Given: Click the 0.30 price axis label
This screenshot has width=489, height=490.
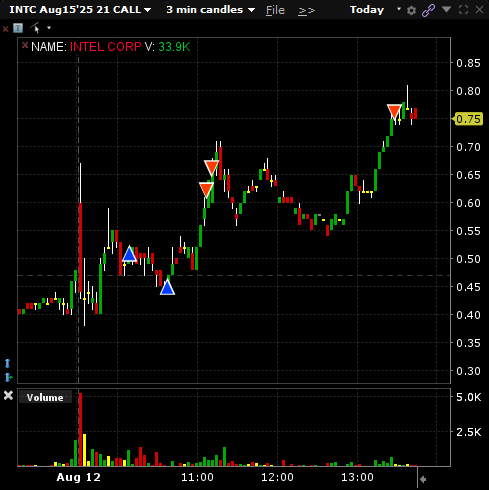Looking at the screenshot, I should tap(468, 371).
